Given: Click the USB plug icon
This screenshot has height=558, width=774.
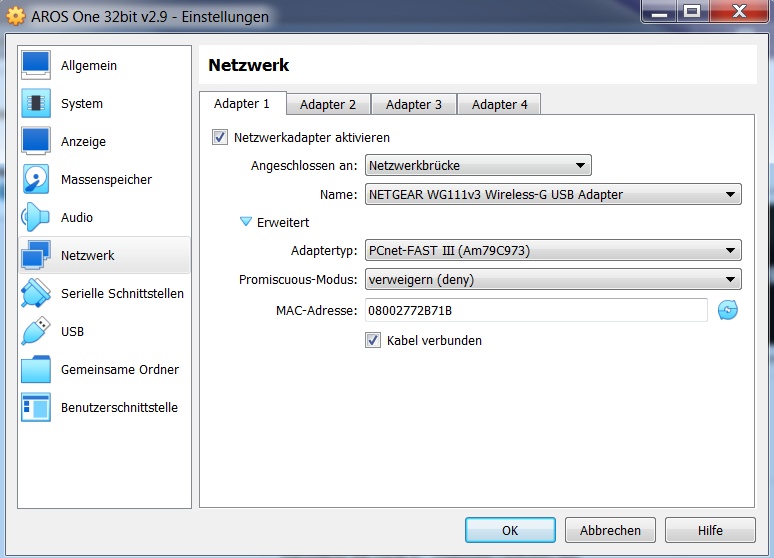Looking at the screenshot, I should 36,331.
